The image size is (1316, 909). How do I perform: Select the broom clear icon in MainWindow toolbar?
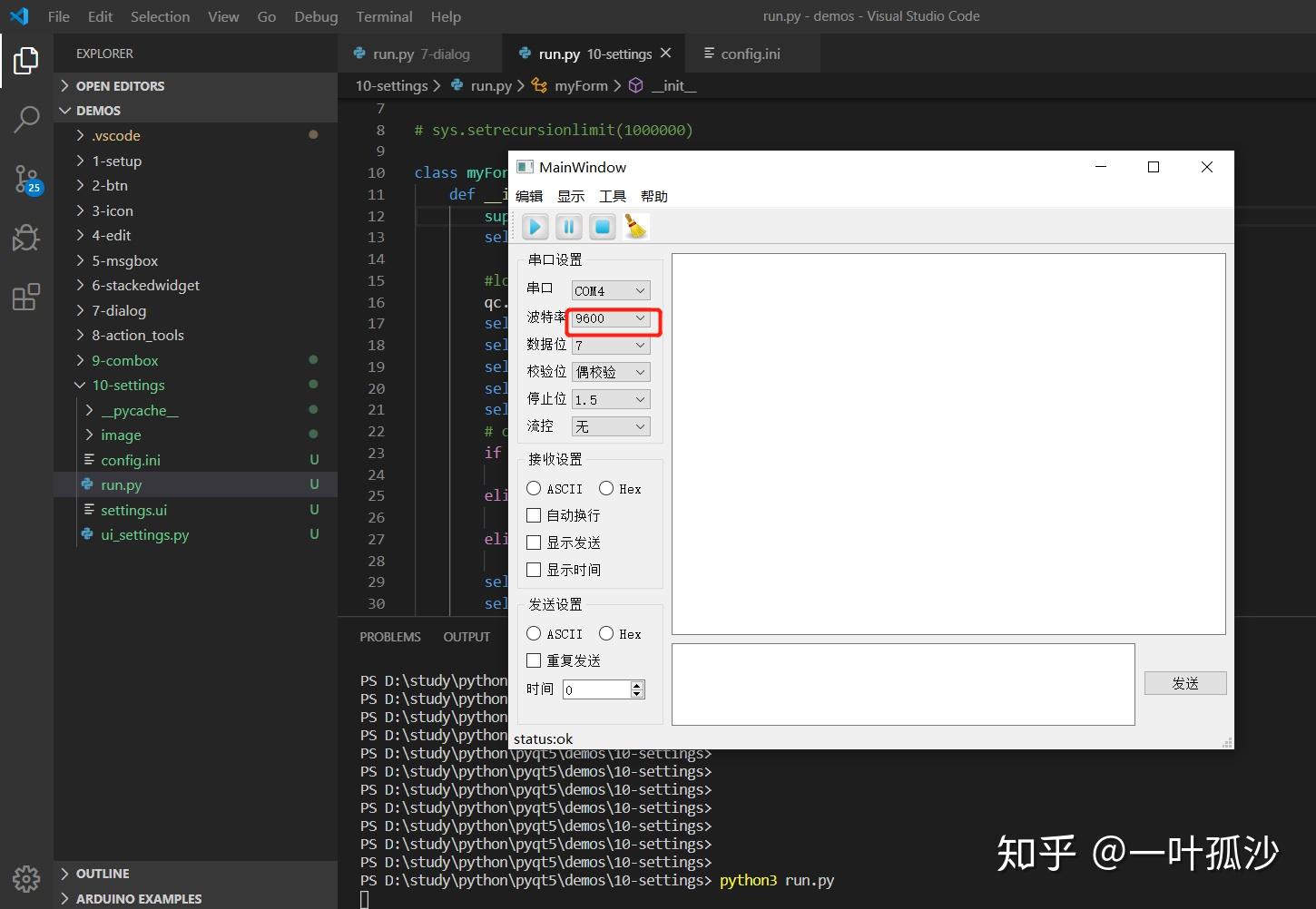pyautogui.click(x=635, y=227)
